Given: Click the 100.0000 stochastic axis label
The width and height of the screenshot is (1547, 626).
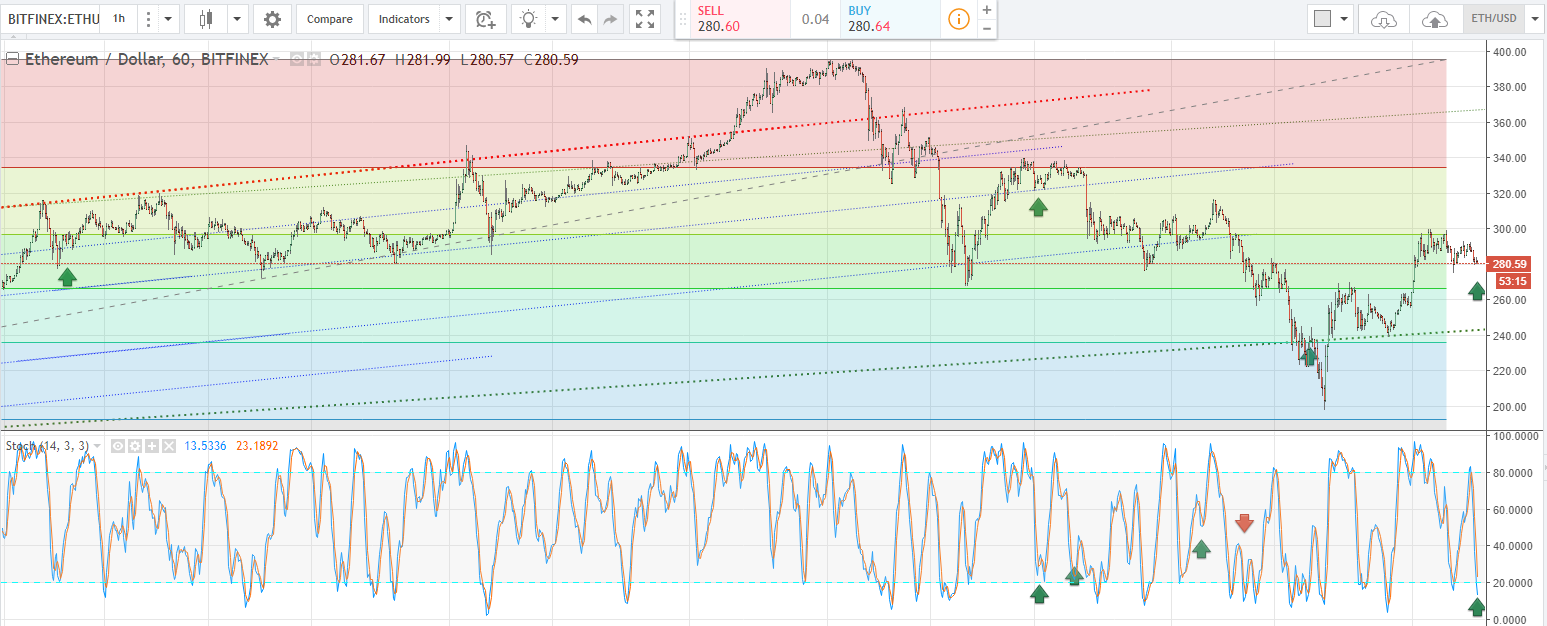Looking at the screenshot, I should coord(1516,437).
